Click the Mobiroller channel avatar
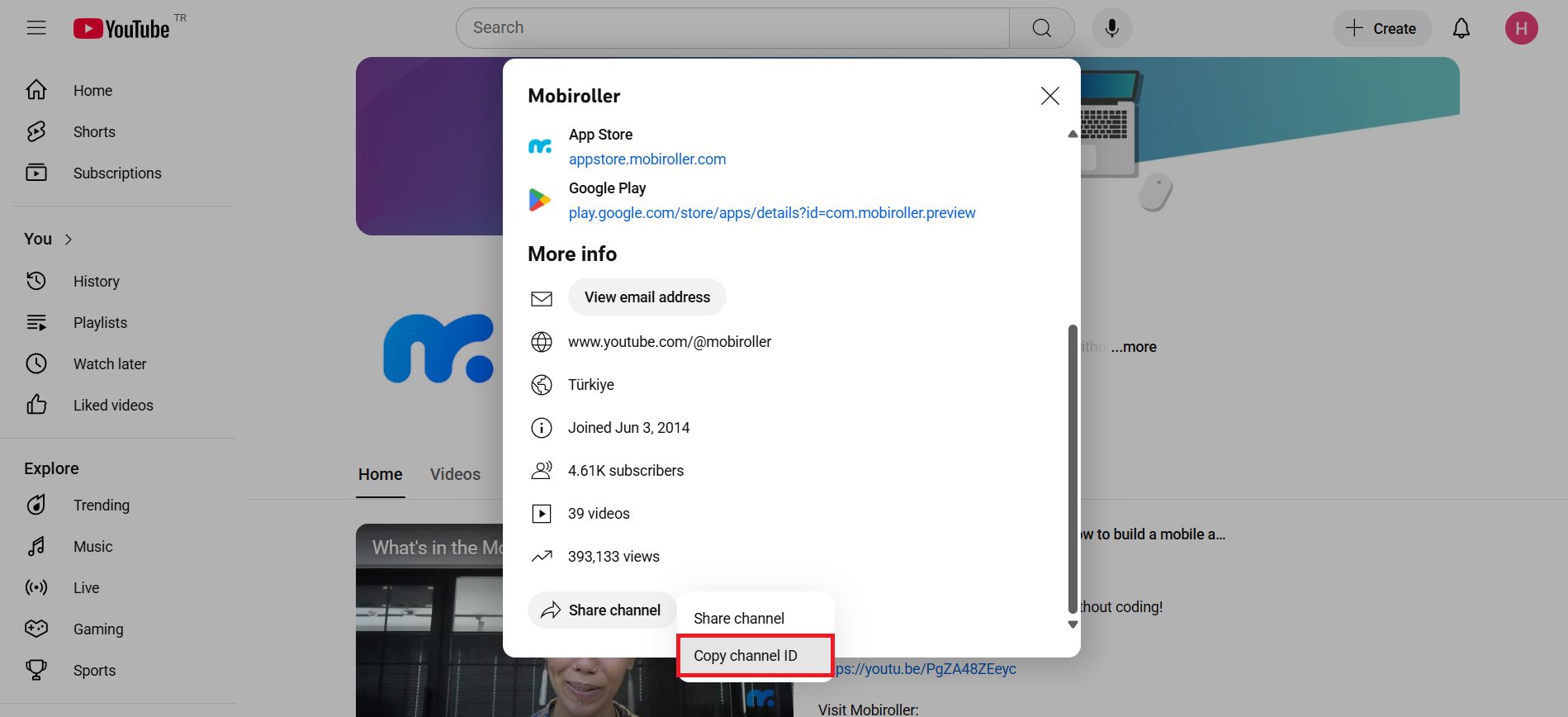This screenshot has height=717, width=1568. [438, 349]
